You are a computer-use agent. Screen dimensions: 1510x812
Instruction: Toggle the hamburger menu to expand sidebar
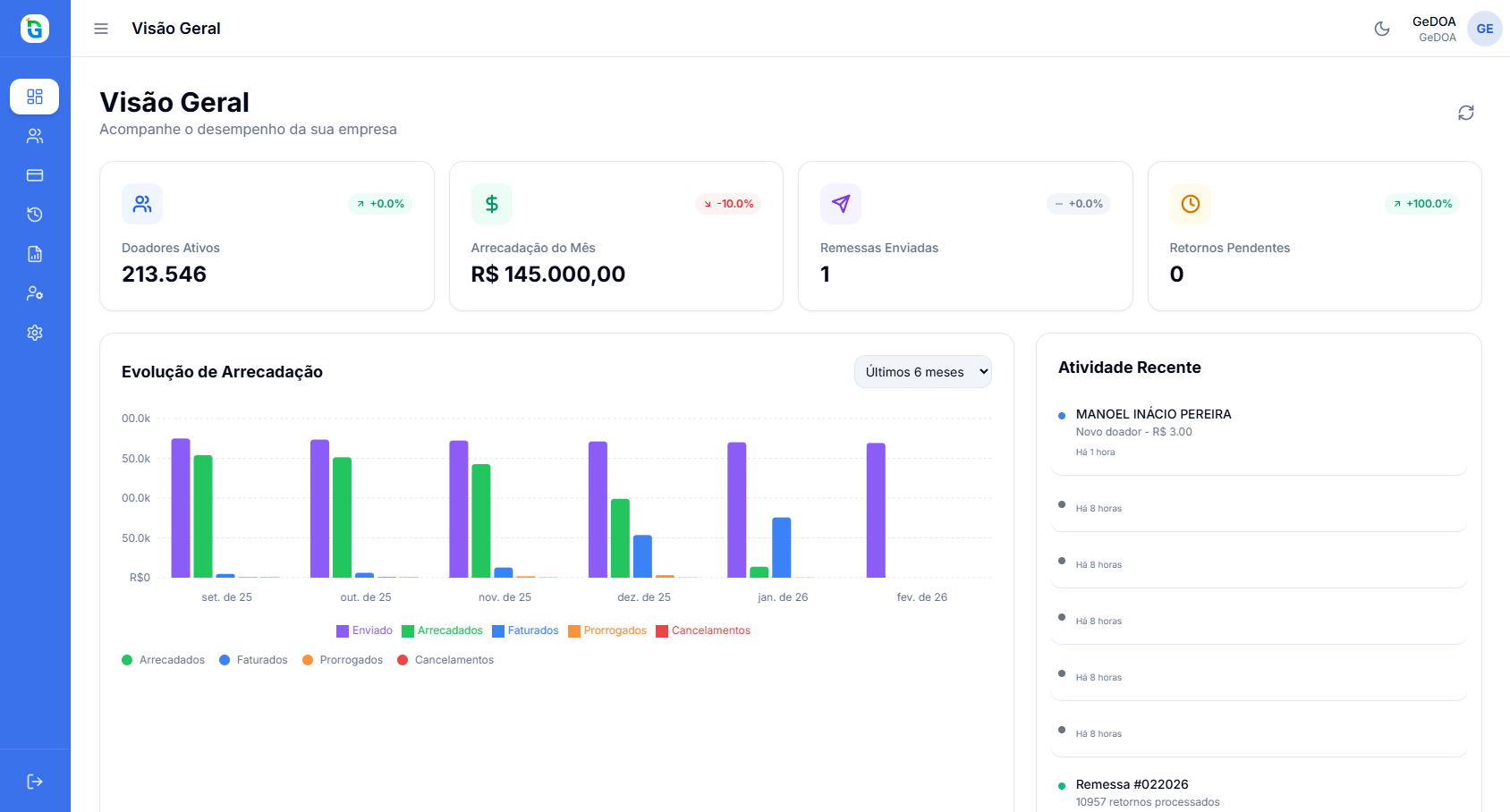[x=101, y=29]
